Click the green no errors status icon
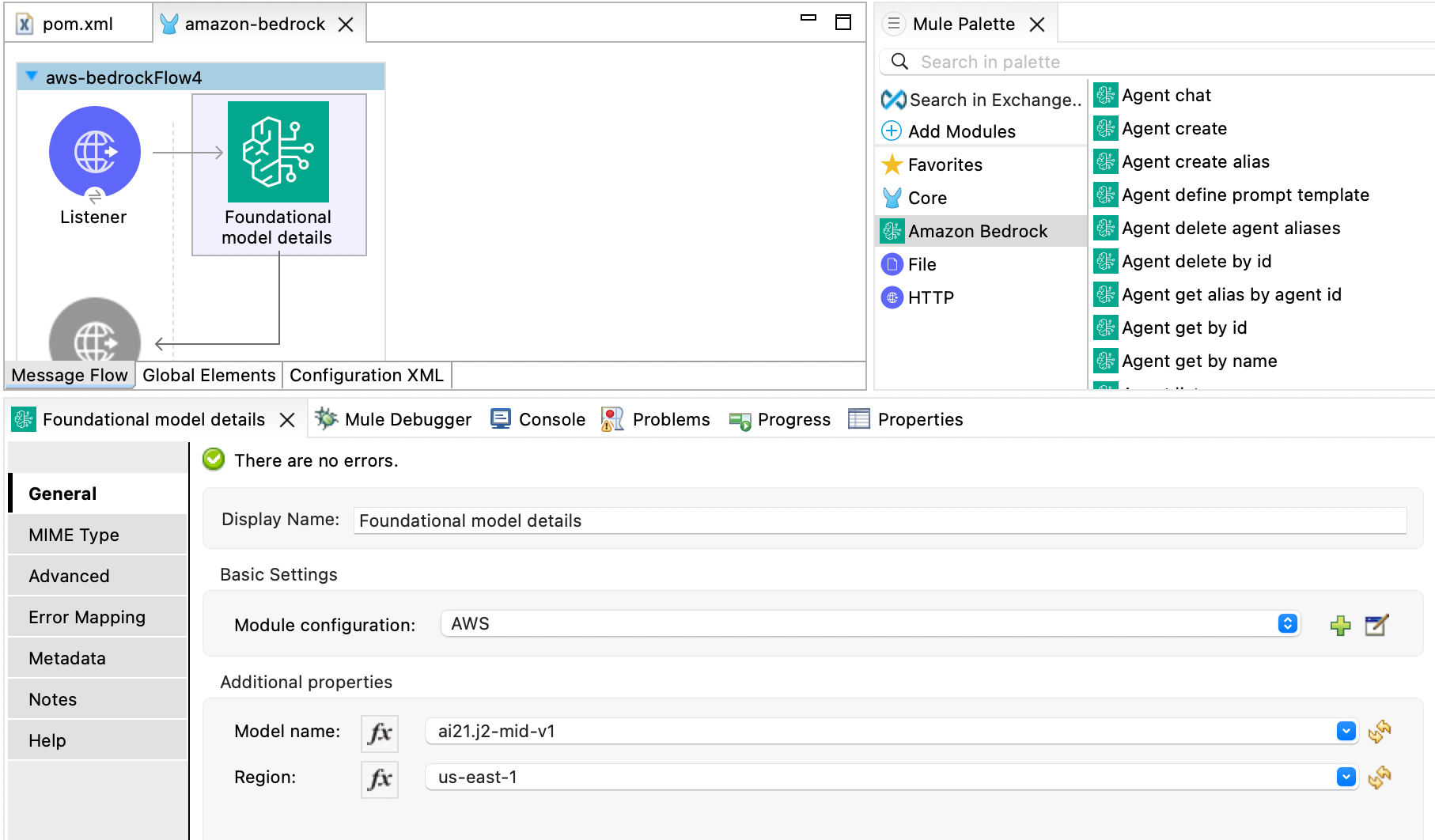Screen dimensions: 1435x840 point(214,460)
